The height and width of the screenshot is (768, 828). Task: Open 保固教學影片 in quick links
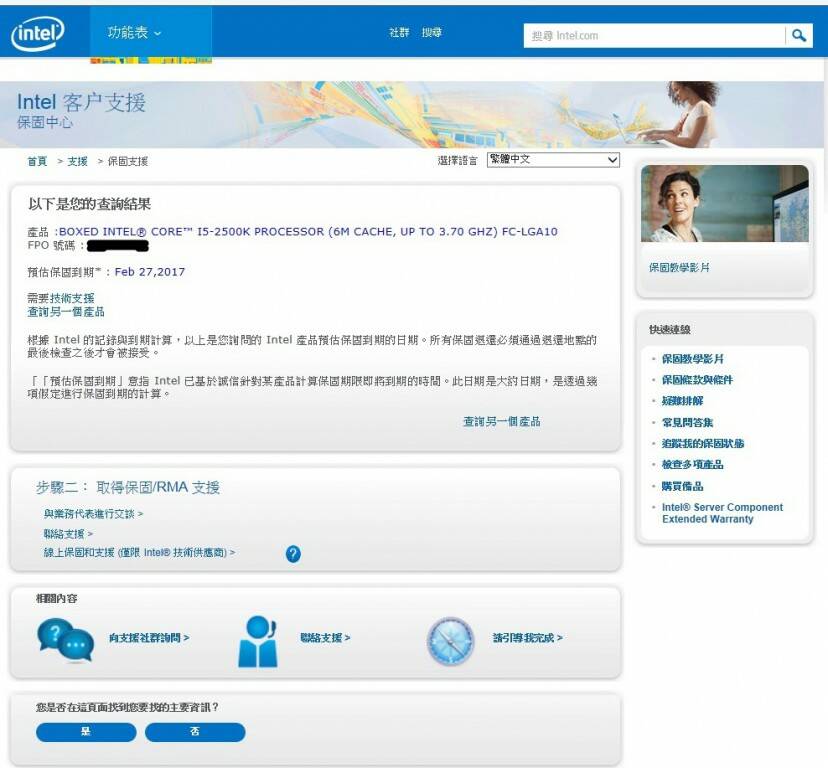tap(693, 359)
